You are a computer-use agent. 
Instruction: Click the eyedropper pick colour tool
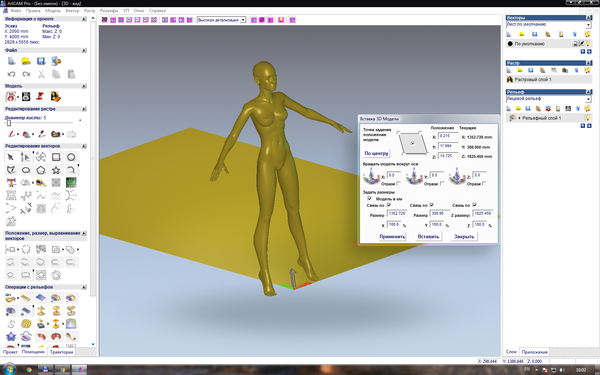click(41, 134)
